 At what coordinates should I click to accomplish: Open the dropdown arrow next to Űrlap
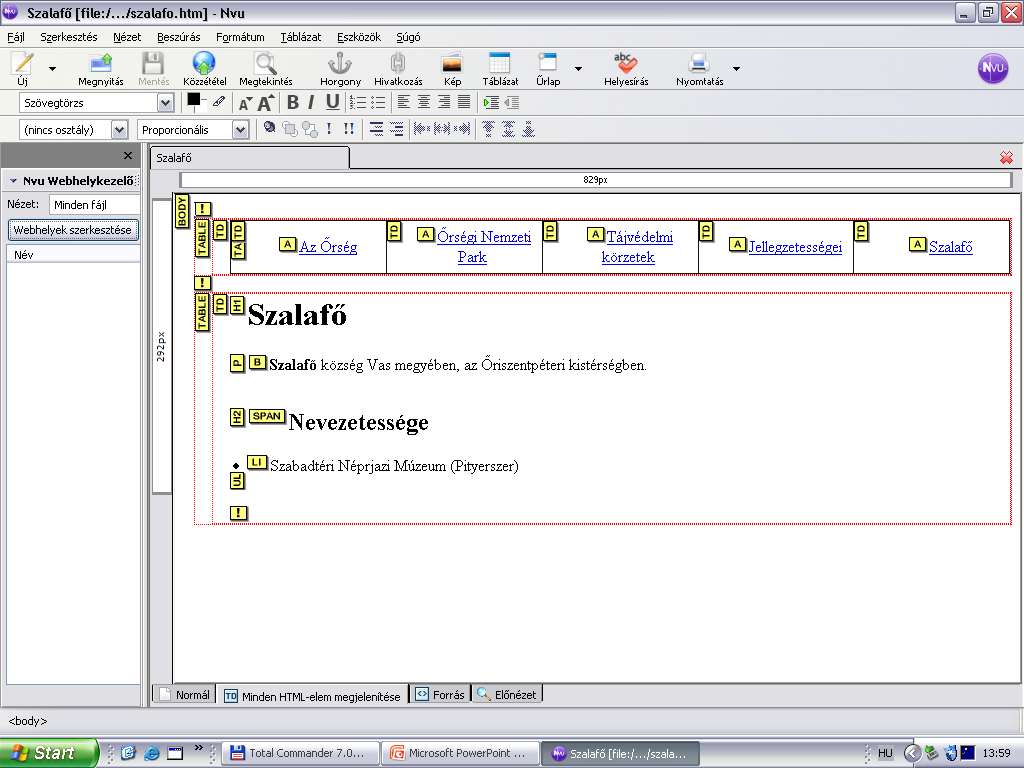(579, 69)
